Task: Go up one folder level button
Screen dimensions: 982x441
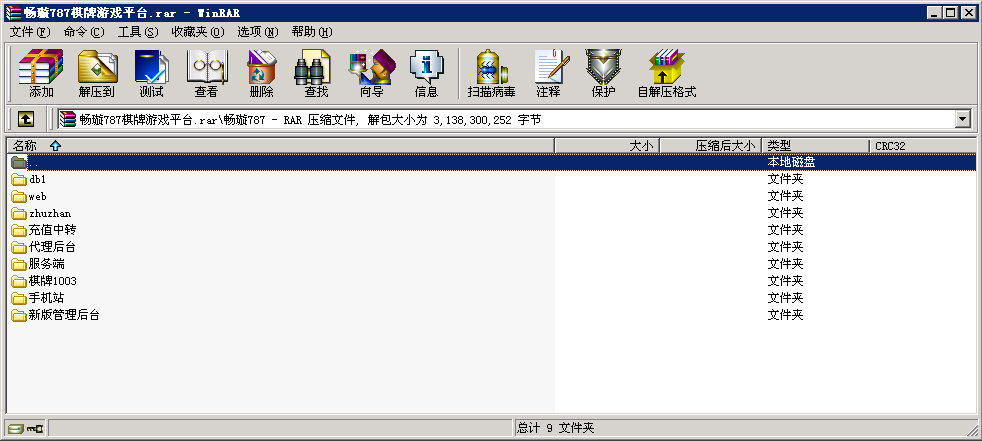Action: click(26, 119)
